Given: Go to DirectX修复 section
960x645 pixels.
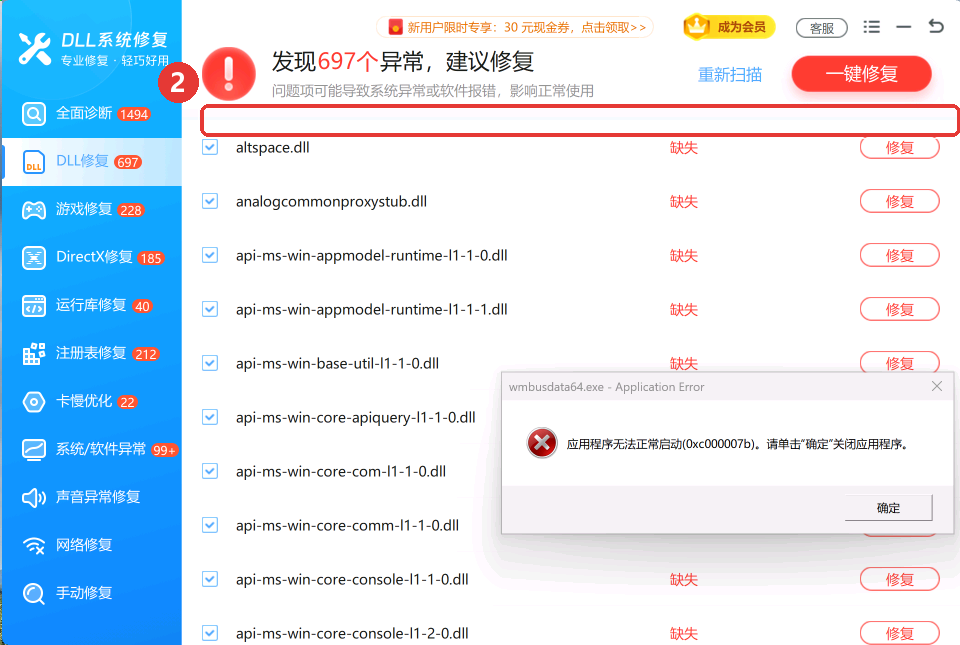Looking at the screenshot, I should click(x=92, y=258).
